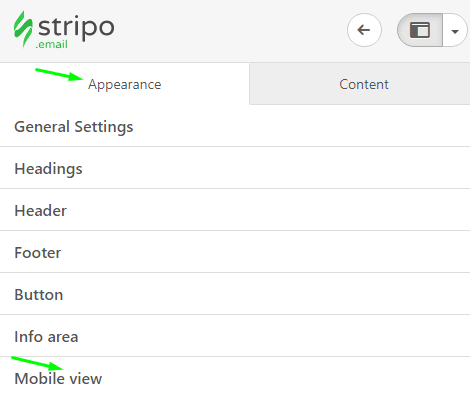Open the Mobile view section
Viewport: 470px width, 396px height.
(235, 377)
